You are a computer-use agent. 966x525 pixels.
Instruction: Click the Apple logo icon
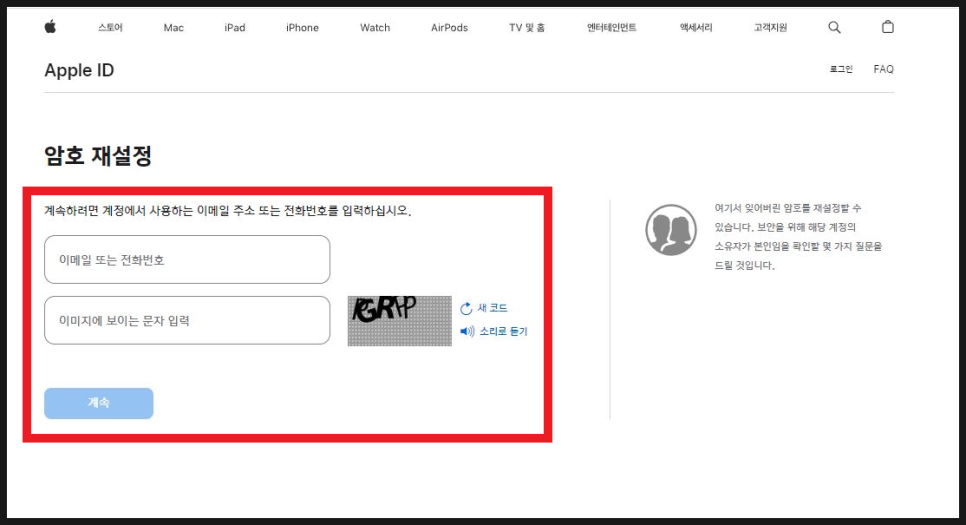(51, 26)
